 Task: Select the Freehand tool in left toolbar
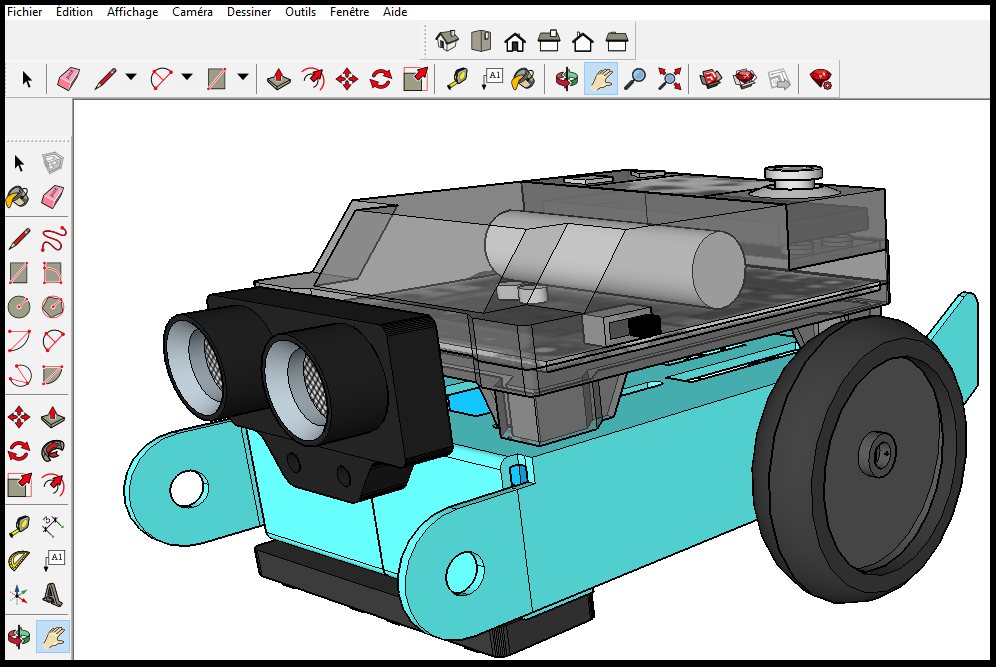[x=54, y=239]
